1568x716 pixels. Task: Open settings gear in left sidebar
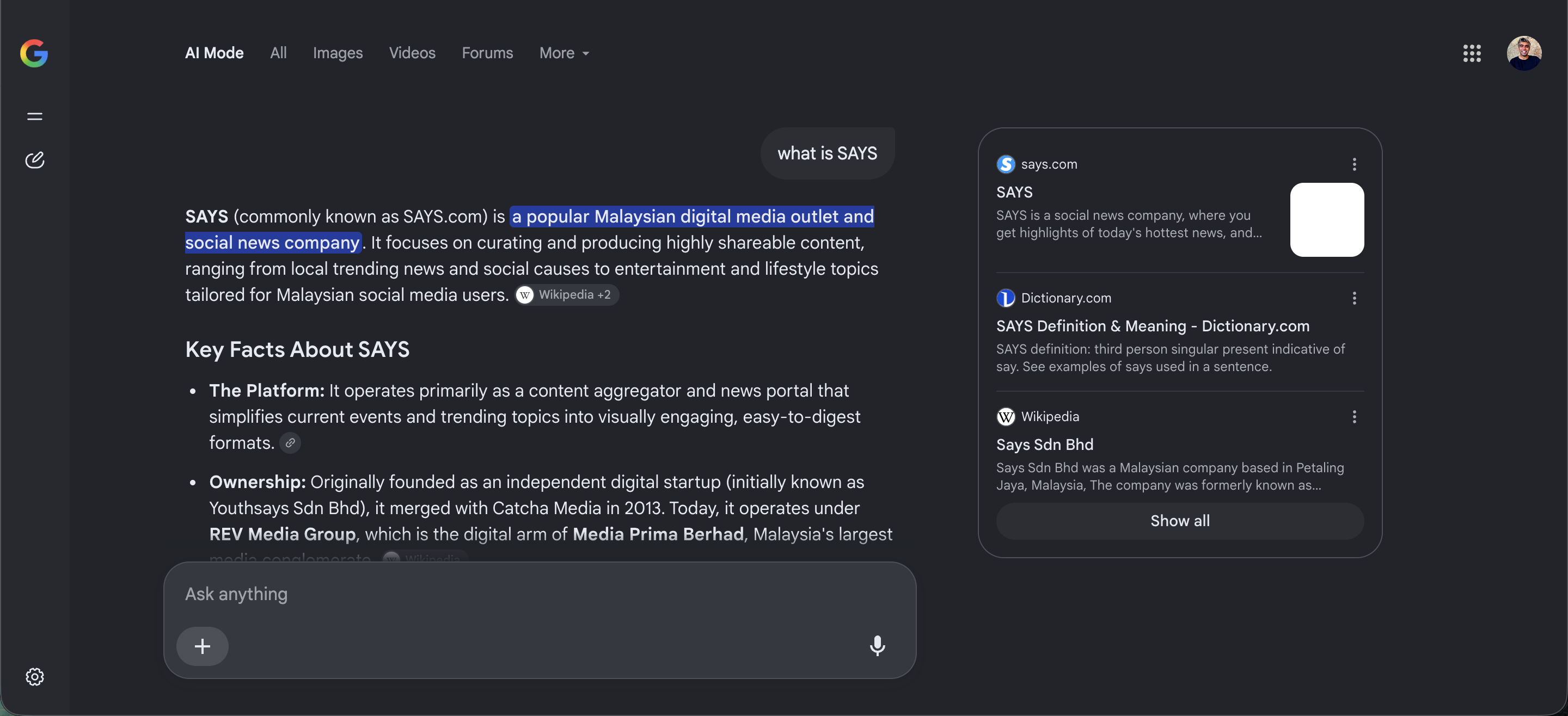click(x=35, y=676)
